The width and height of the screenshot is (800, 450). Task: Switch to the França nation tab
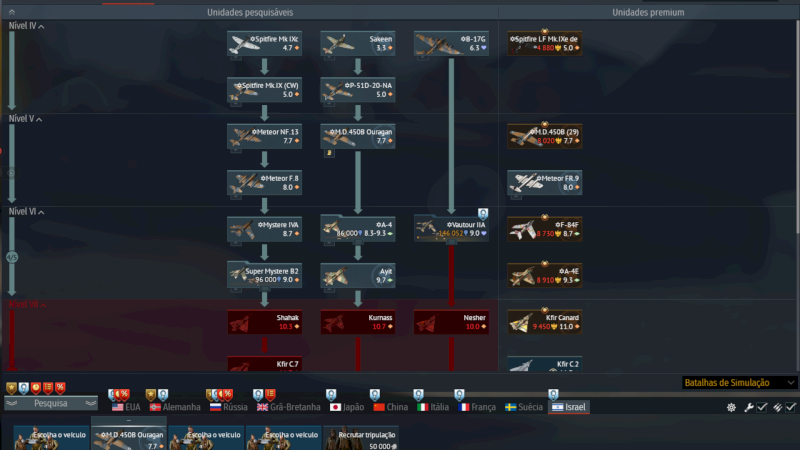477,407
